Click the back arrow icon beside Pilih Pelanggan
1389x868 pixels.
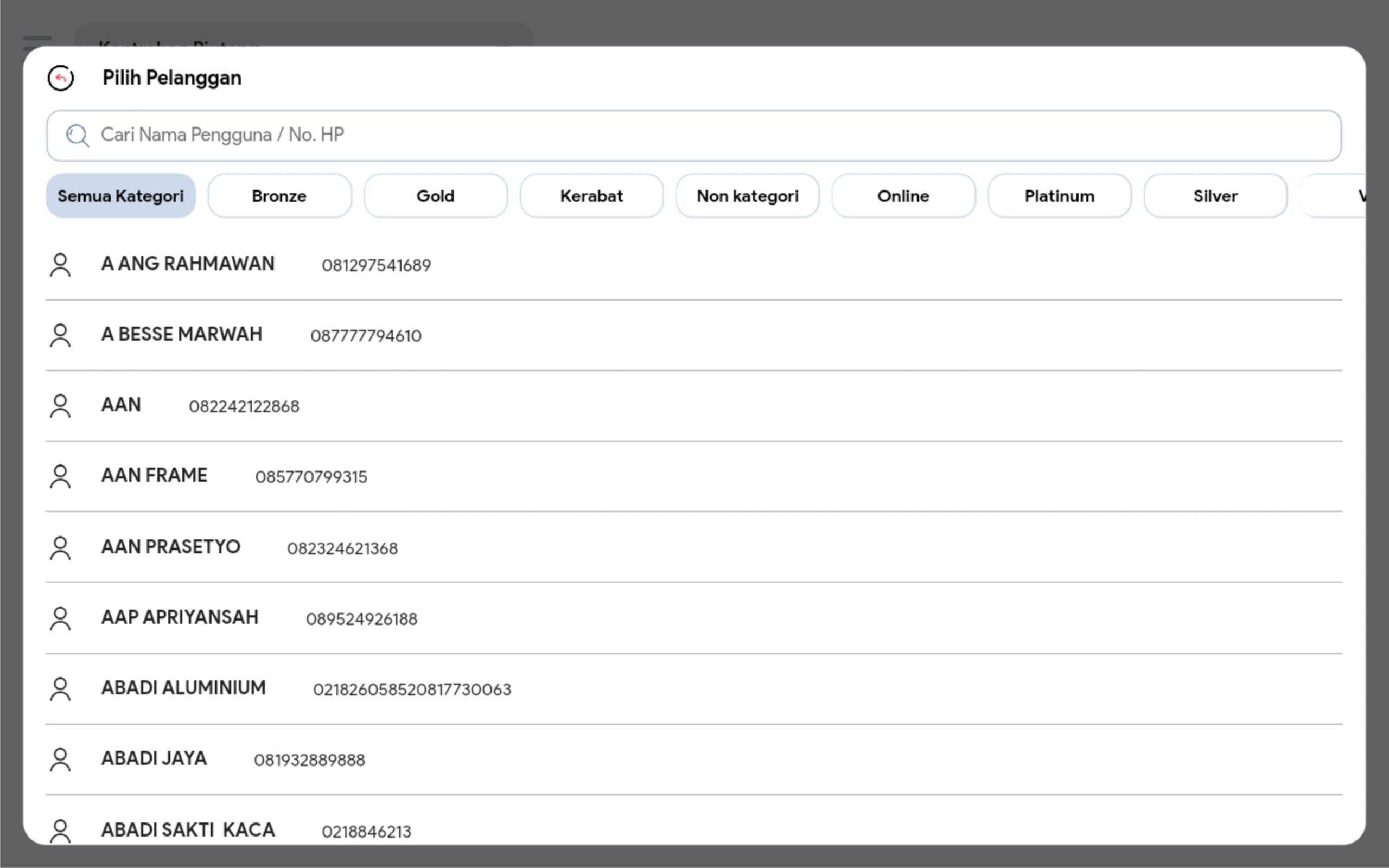pos(60,78)
